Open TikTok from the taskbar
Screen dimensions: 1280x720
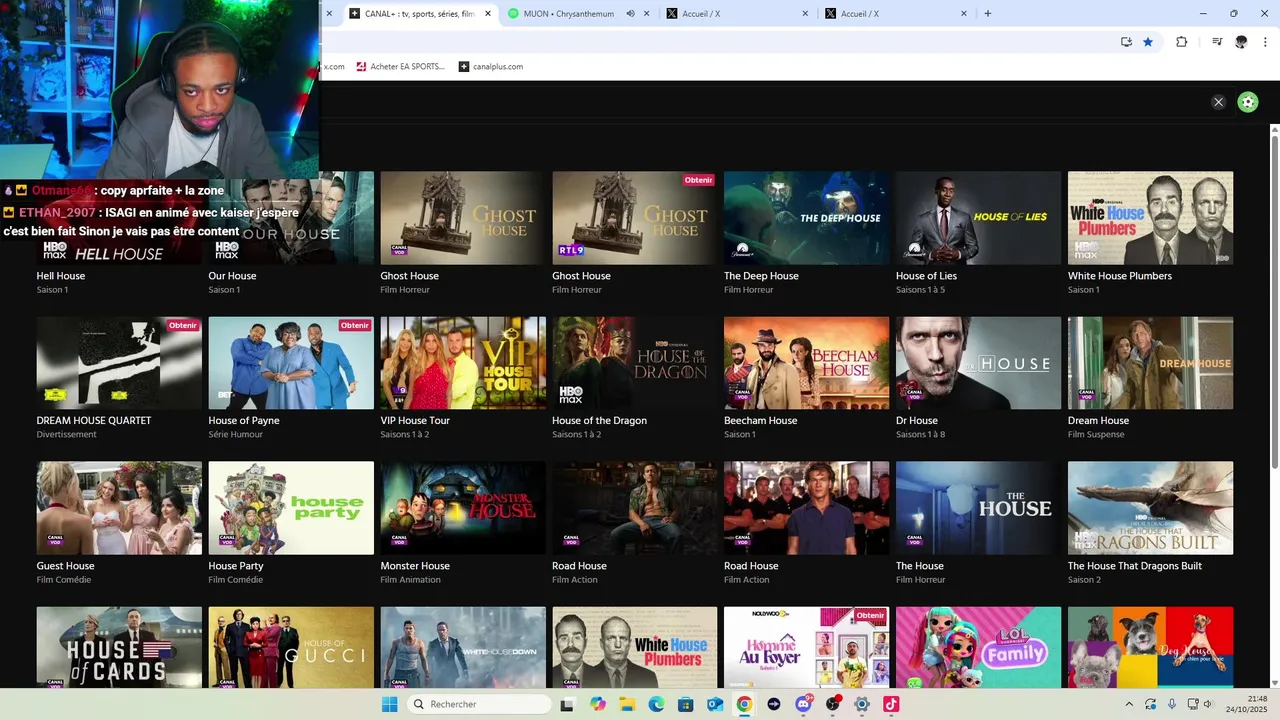[891, 704]
